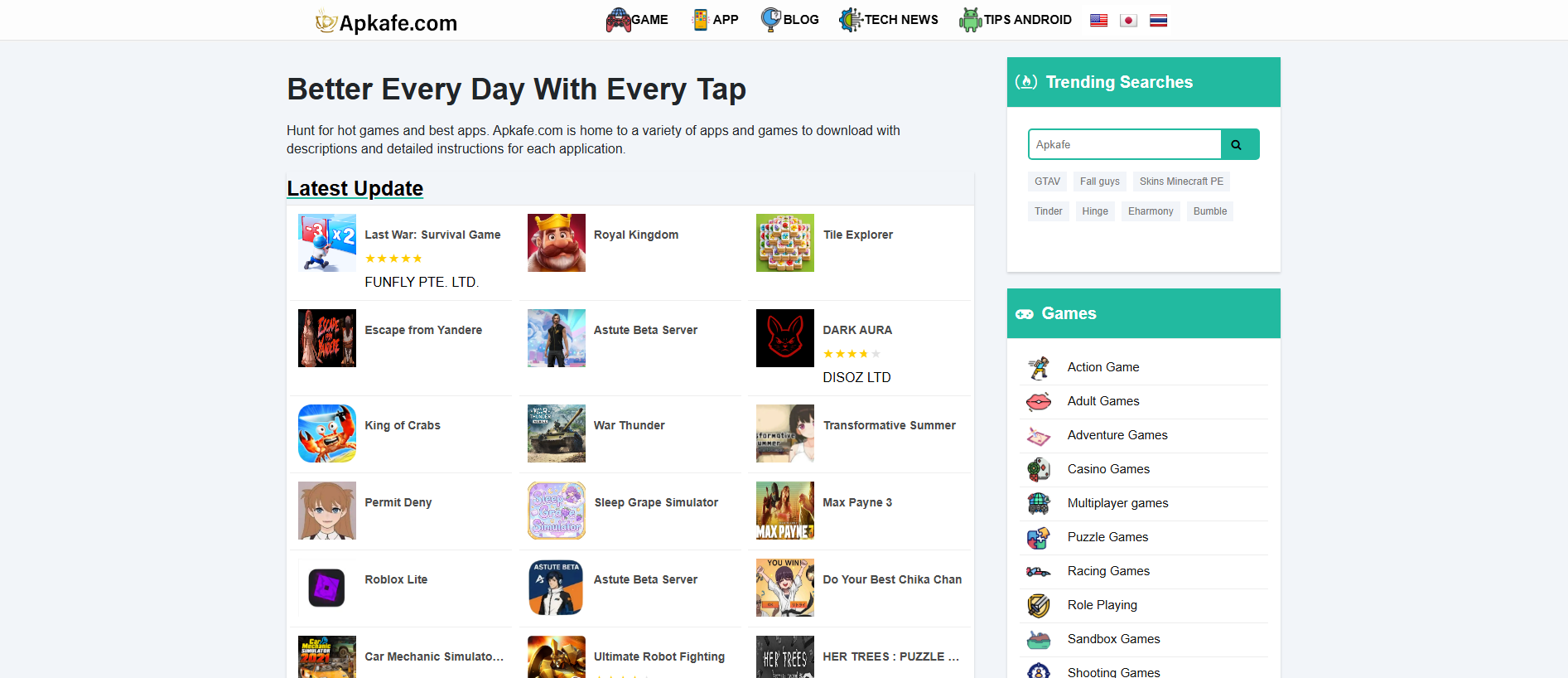Open the Tile Explorer game icon
1568x678 pixels.
tap(785, 243)
